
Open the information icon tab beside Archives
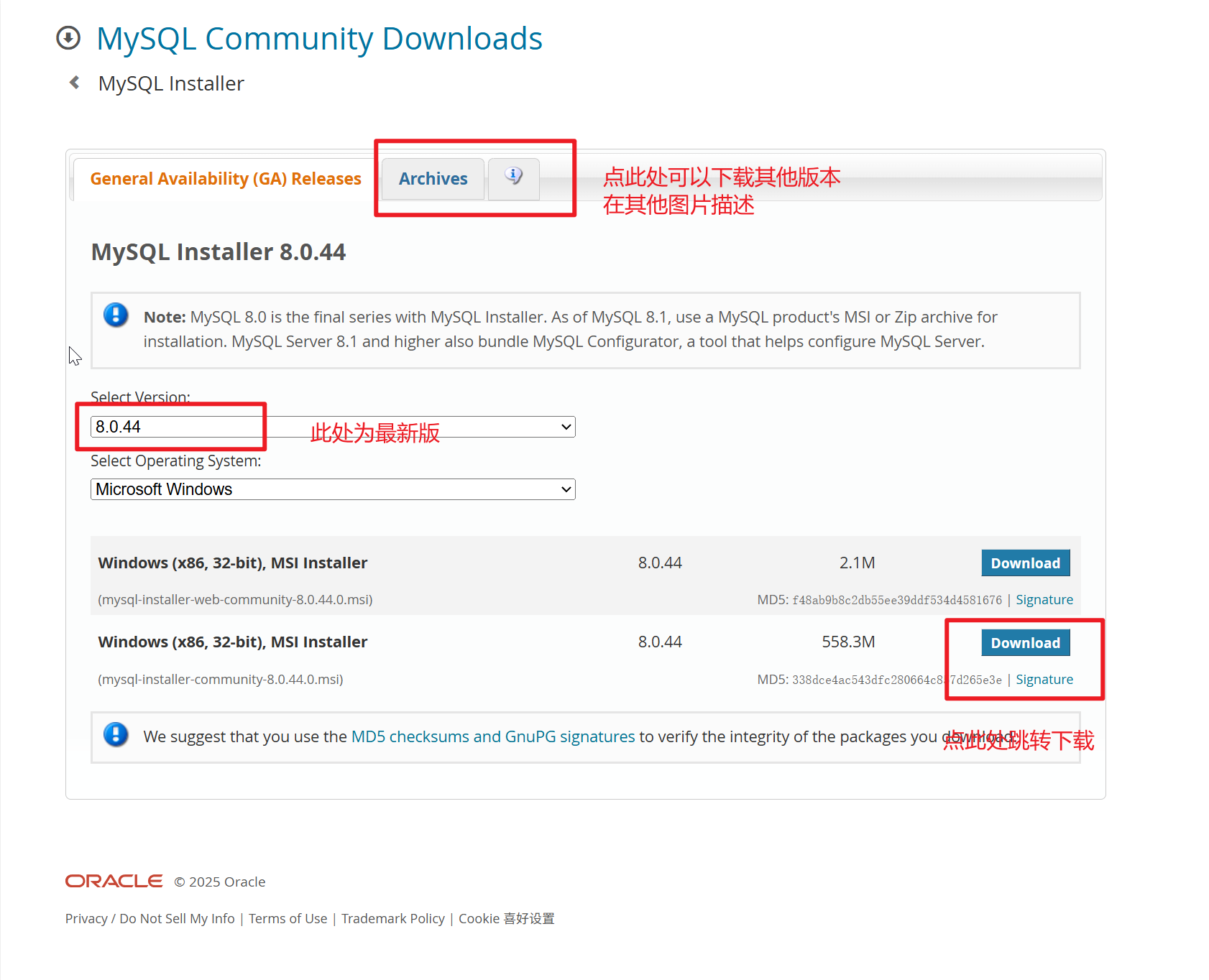click(513, 178)
